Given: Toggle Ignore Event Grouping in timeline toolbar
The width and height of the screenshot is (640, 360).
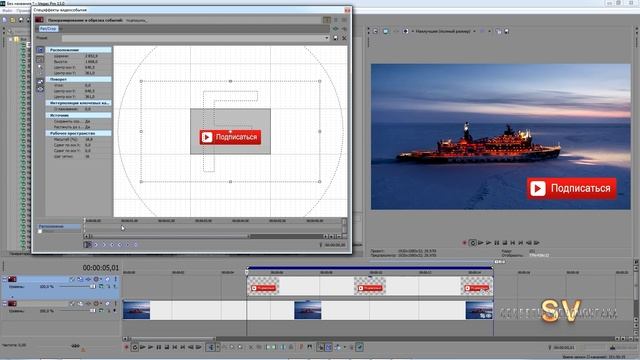Looking at the screenshot, I should [x=360, y=347].
